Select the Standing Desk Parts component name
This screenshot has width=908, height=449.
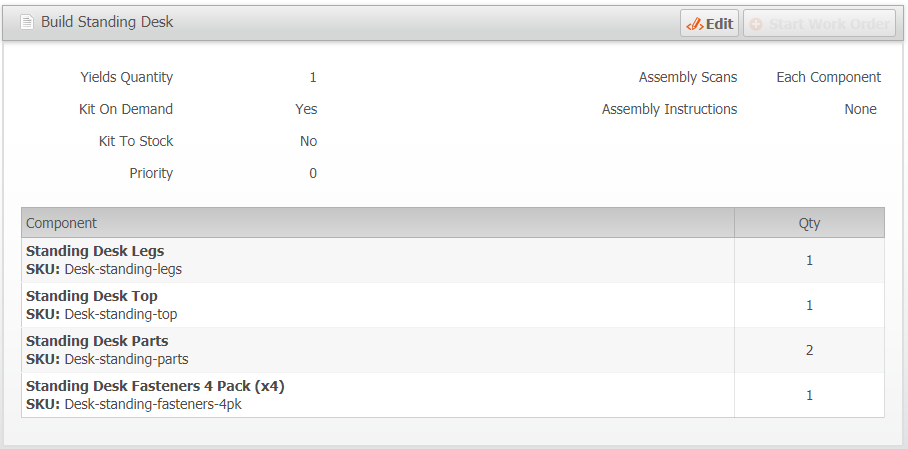click(x=97, y=341)
